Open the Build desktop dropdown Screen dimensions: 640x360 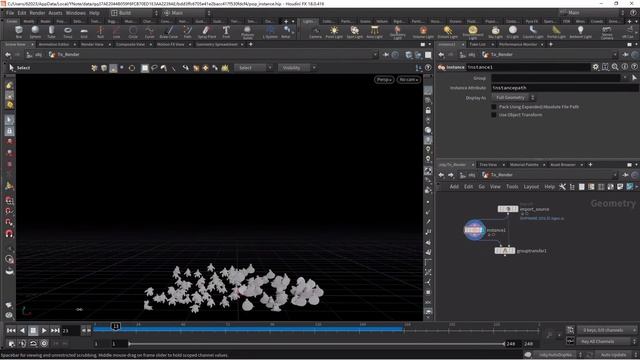tap(134, 13)
